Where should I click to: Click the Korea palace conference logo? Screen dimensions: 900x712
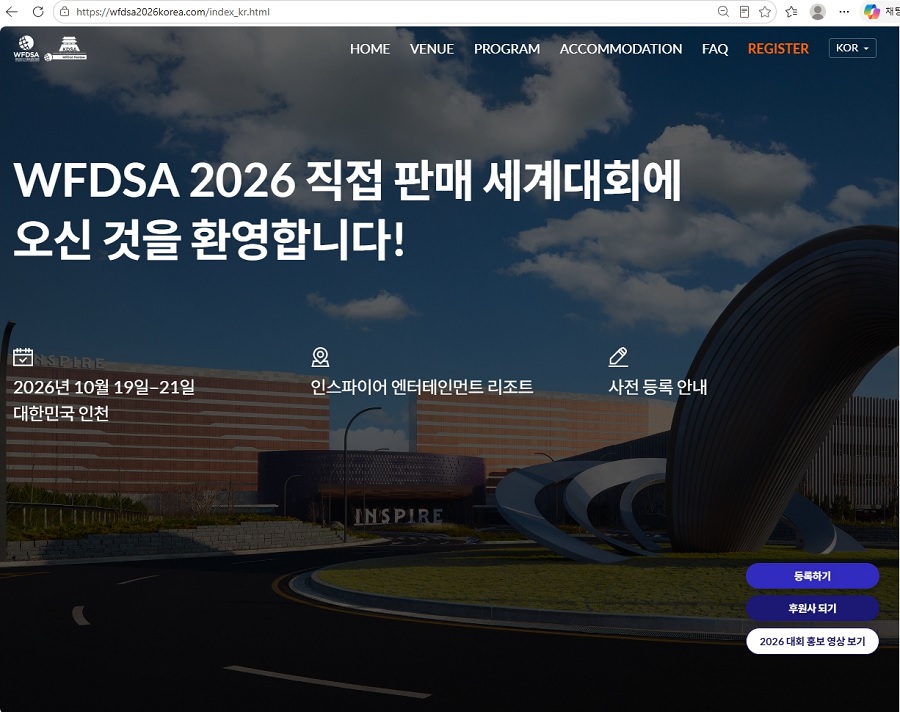tap(66, 48)
